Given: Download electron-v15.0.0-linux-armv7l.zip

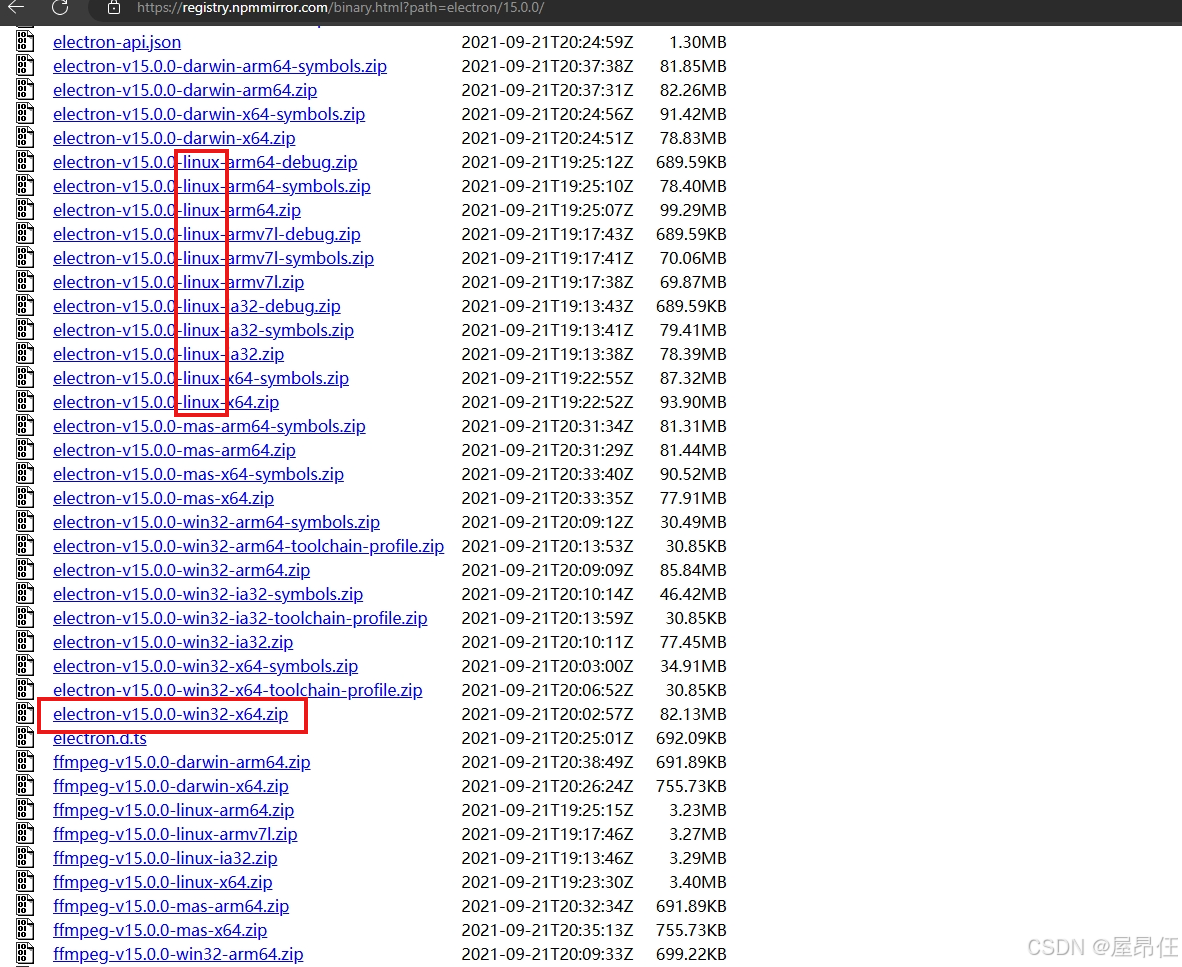Looking at the screenshot, I should coord(179,283).
